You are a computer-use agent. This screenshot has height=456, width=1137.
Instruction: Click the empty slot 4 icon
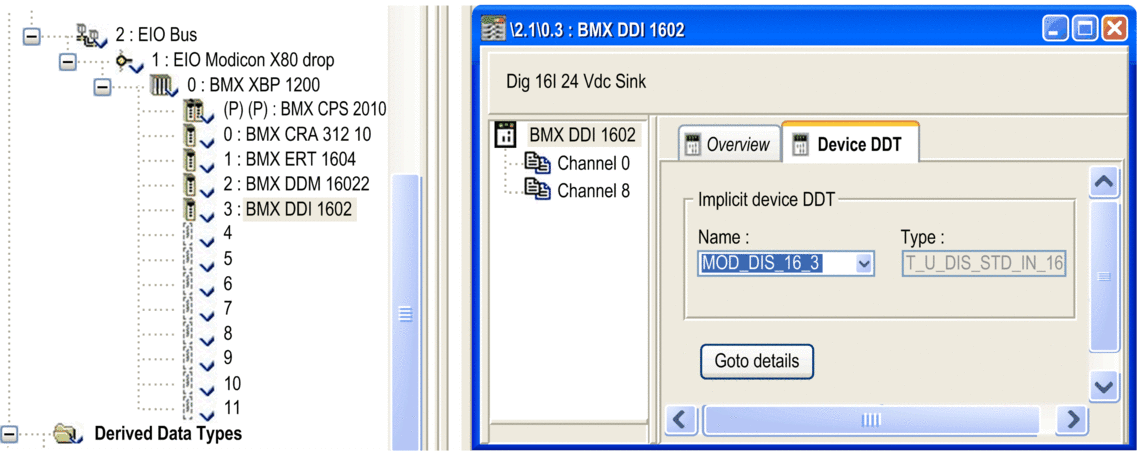[197, 235]
